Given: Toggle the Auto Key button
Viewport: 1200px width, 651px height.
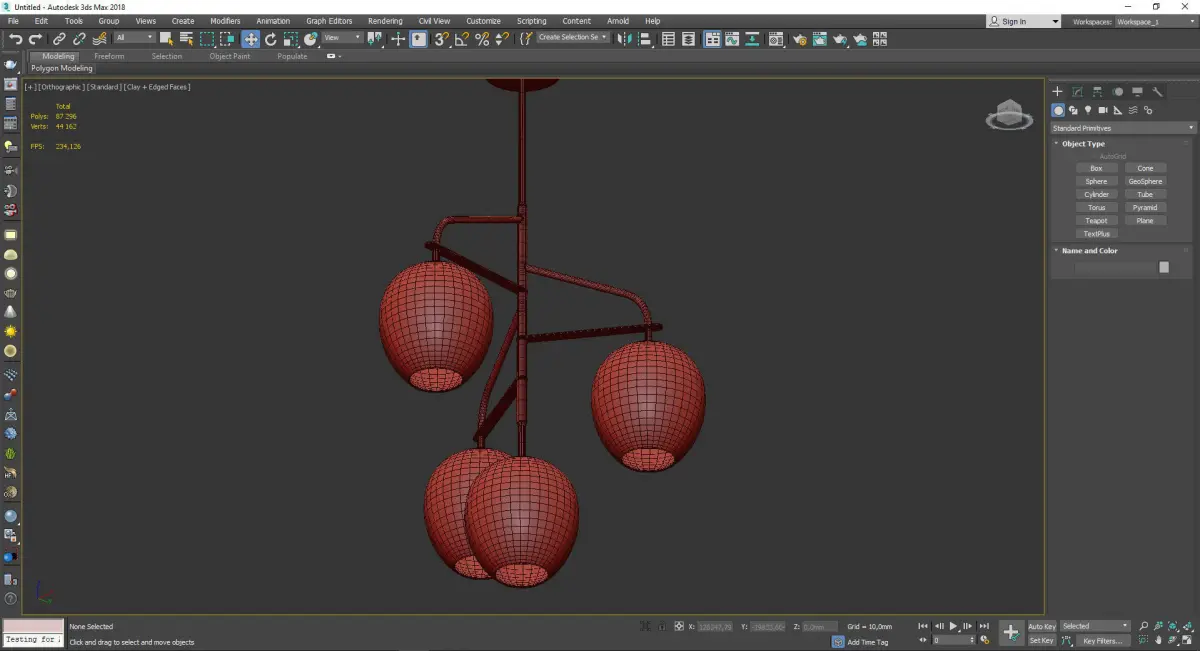Looking at the screenshot, I should (1042, 626).
